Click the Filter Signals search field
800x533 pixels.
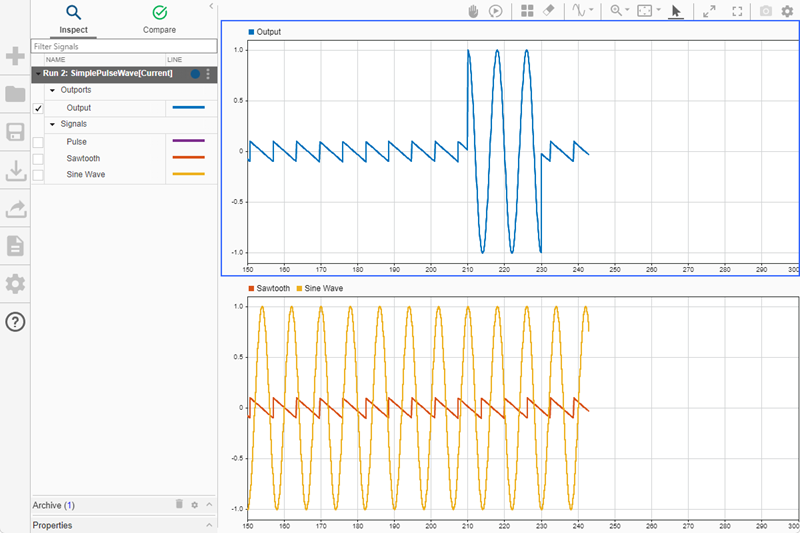click(x=124, y=46)
